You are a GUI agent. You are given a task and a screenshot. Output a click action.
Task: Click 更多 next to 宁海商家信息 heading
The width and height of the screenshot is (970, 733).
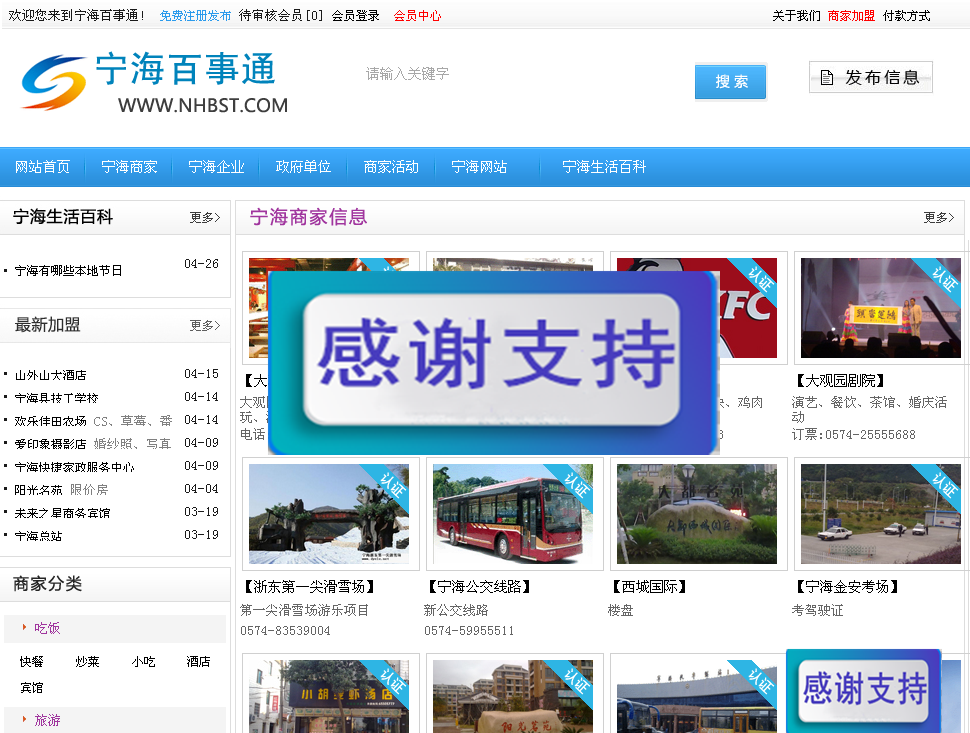coord(939,217)
